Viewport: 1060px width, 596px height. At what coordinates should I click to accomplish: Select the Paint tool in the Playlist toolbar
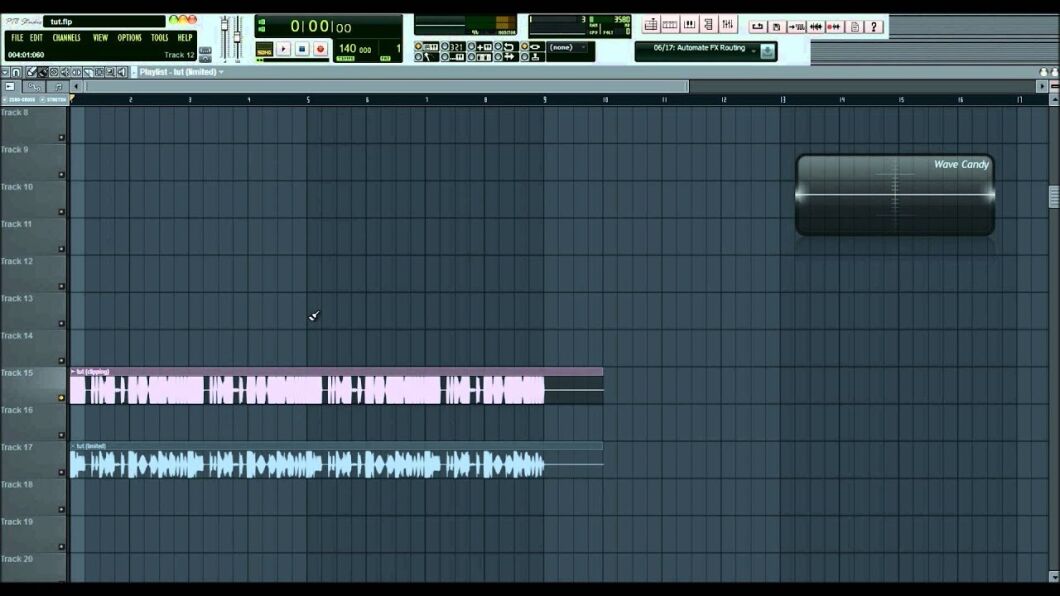41,73
